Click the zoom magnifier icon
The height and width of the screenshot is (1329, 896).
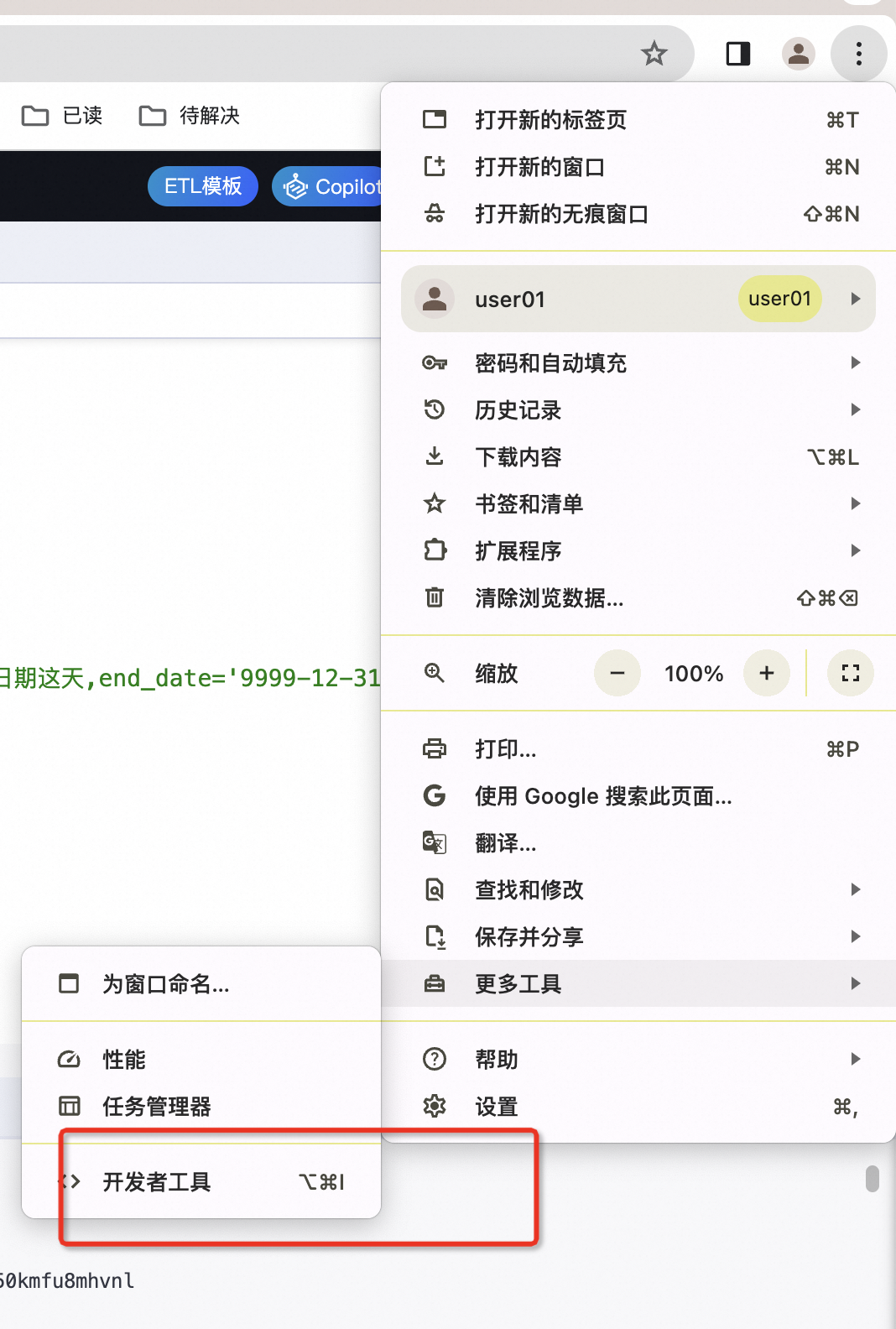click(x=435, y=673)
